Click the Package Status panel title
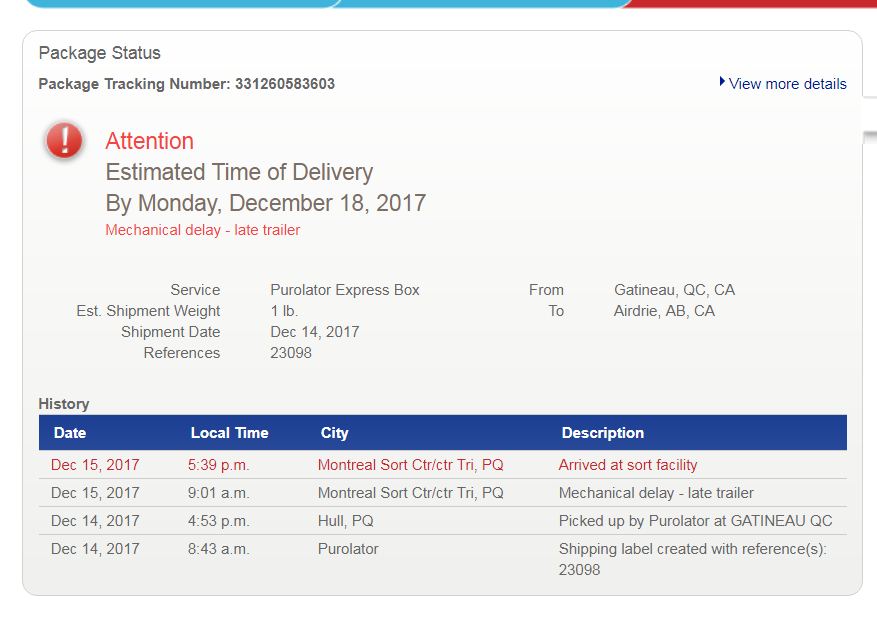 point(100,53)
